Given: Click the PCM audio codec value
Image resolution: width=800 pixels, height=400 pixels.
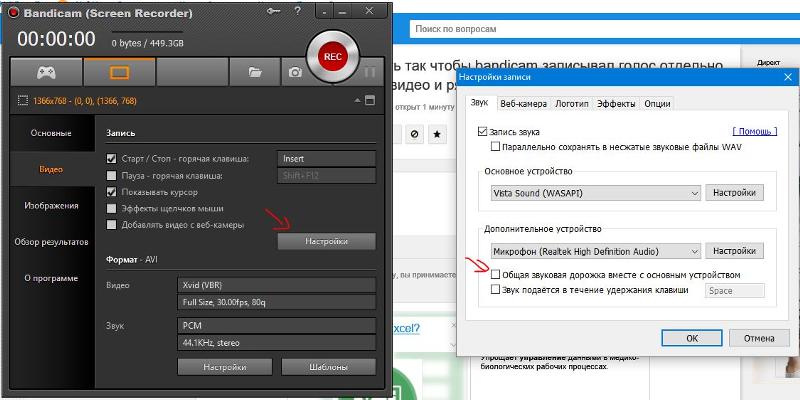Looking at the screenshot, I should coord(277,326).
